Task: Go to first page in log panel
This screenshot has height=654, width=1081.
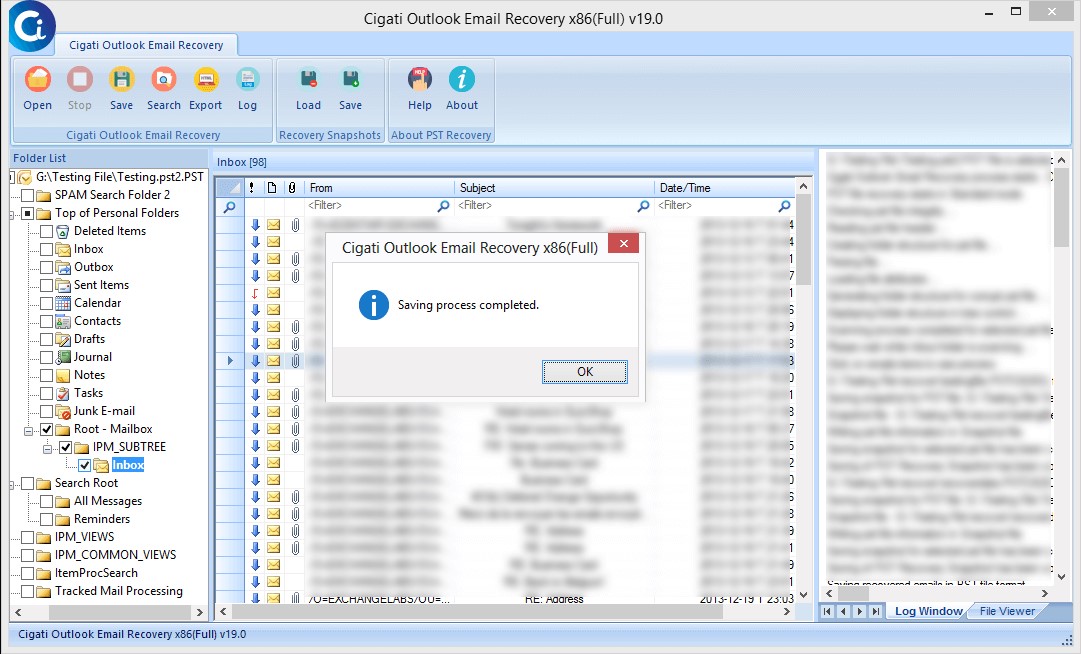Action: click(827, 611)
